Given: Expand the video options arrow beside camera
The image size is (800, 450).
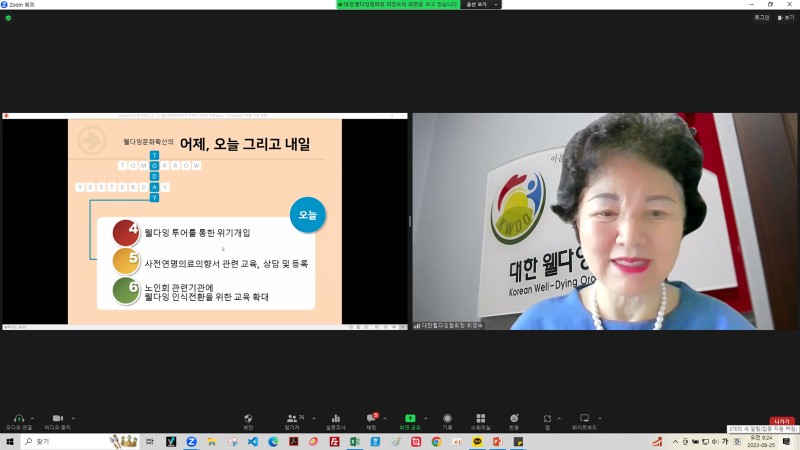Looking at the screenshot, I should [73, 417].
